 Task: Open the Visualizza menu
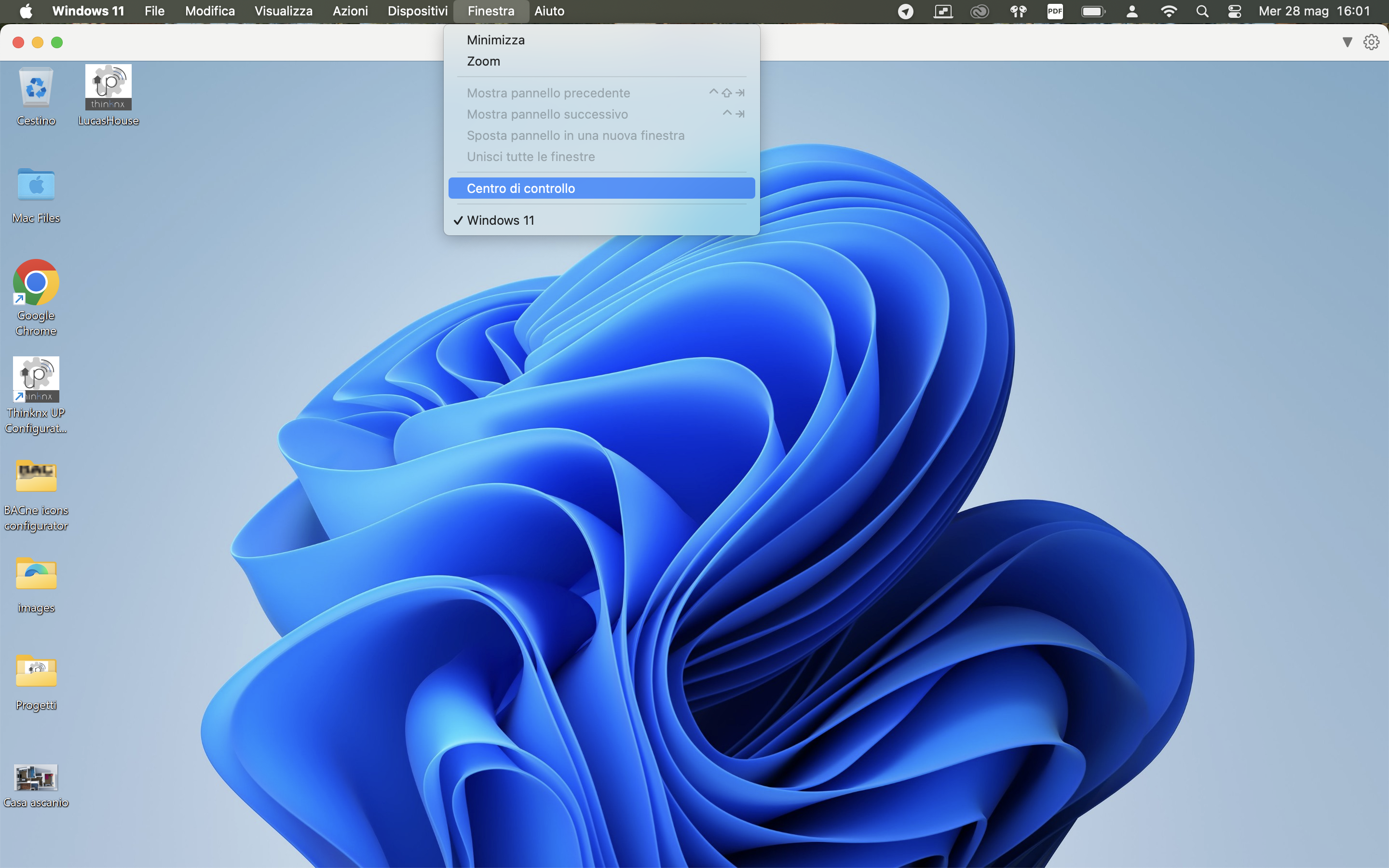tap(284, 11)
